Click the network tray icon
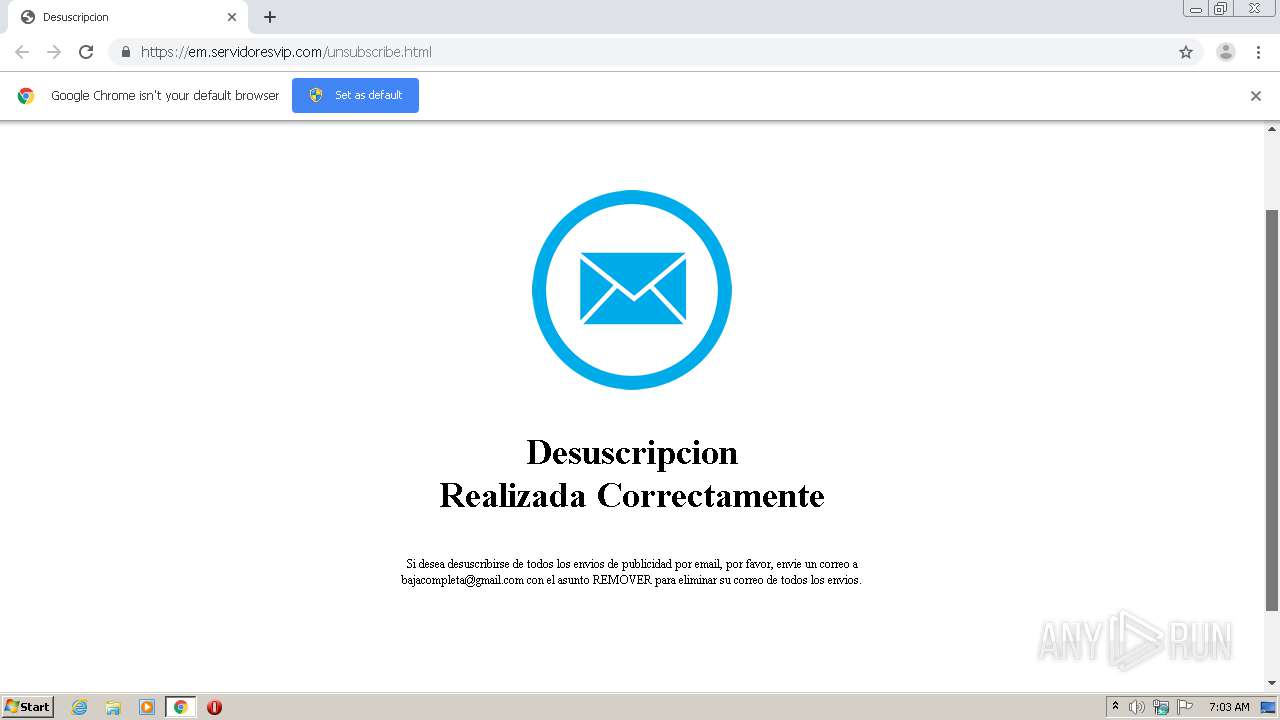 click(x=1161, y=707)
